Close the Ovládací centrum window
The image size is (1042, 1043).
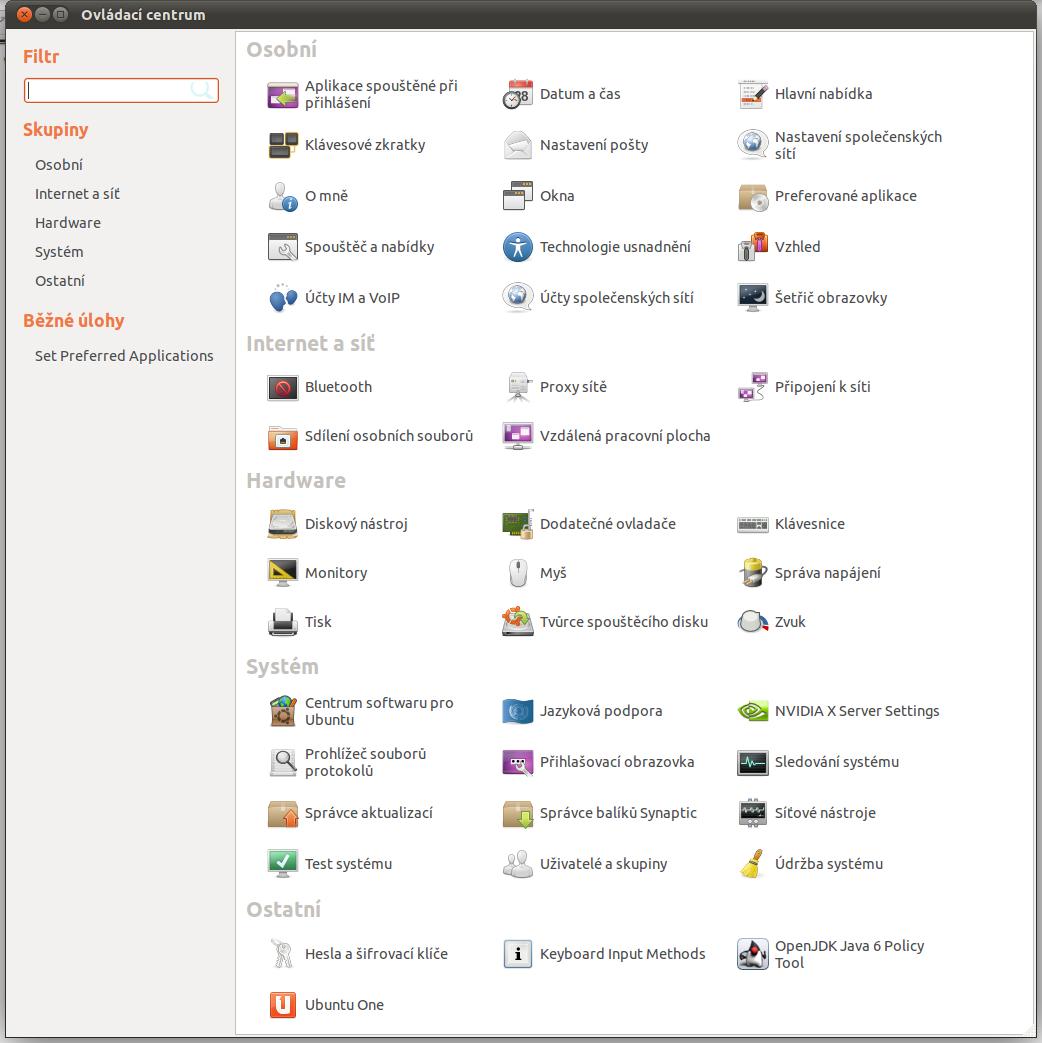(x=24, y=14)
